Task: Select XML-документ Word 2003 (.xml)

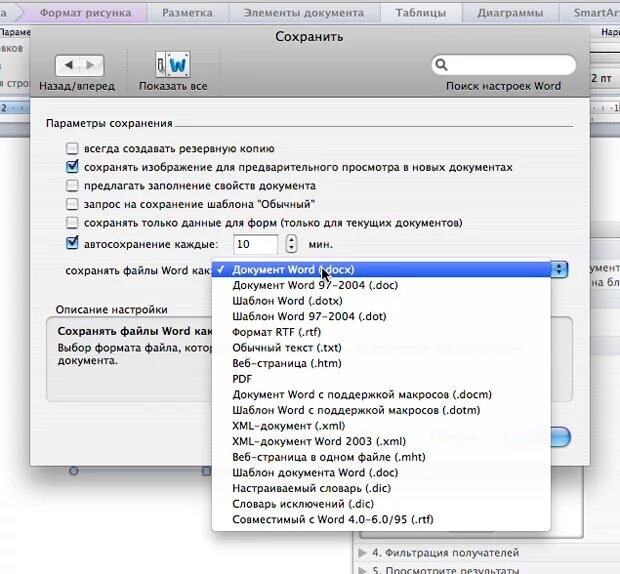Action: (382, 441)
